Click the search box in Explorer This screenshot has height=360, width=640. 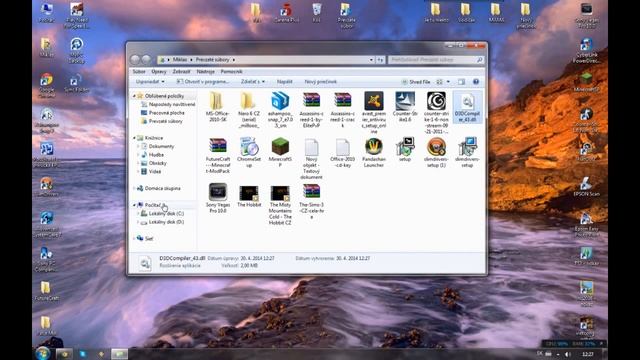tap(435, 60)
